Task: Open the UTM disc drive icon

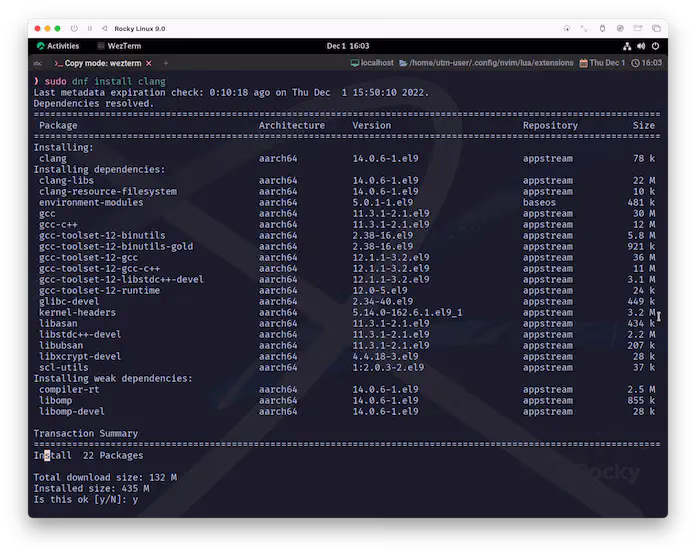Action: coord(620,28)
